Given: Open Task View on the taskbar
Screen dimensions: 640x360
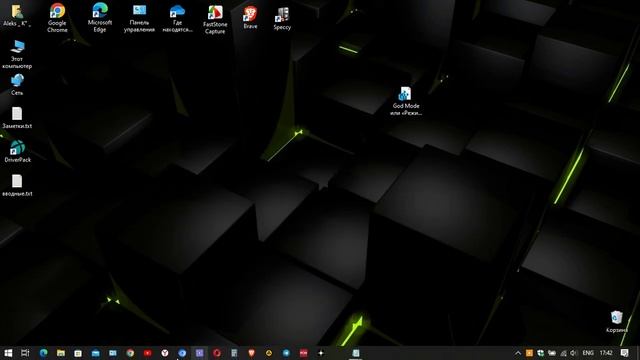Looking at the screenshot, I should click(x=25, y=353).
